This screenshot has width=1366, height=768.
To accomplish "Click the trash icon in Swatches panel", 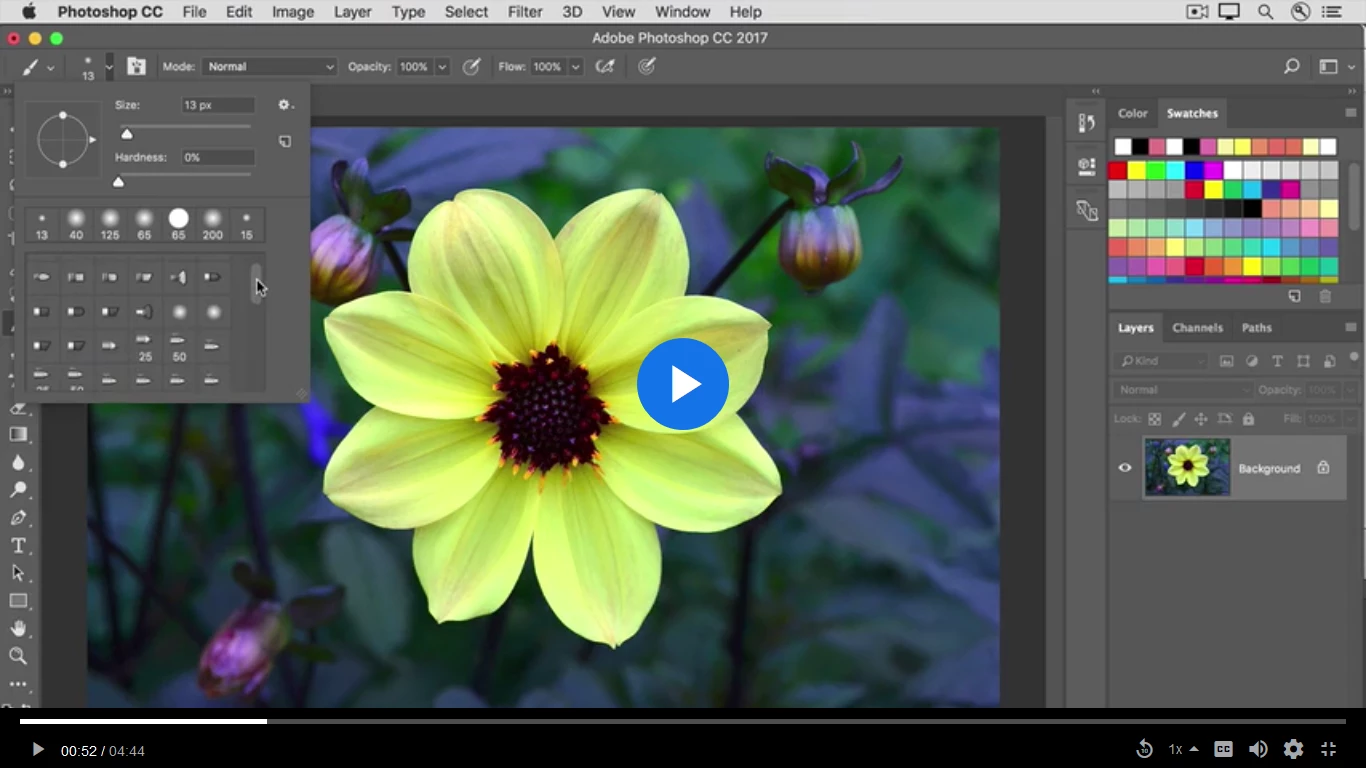I will coord(1325,296).
